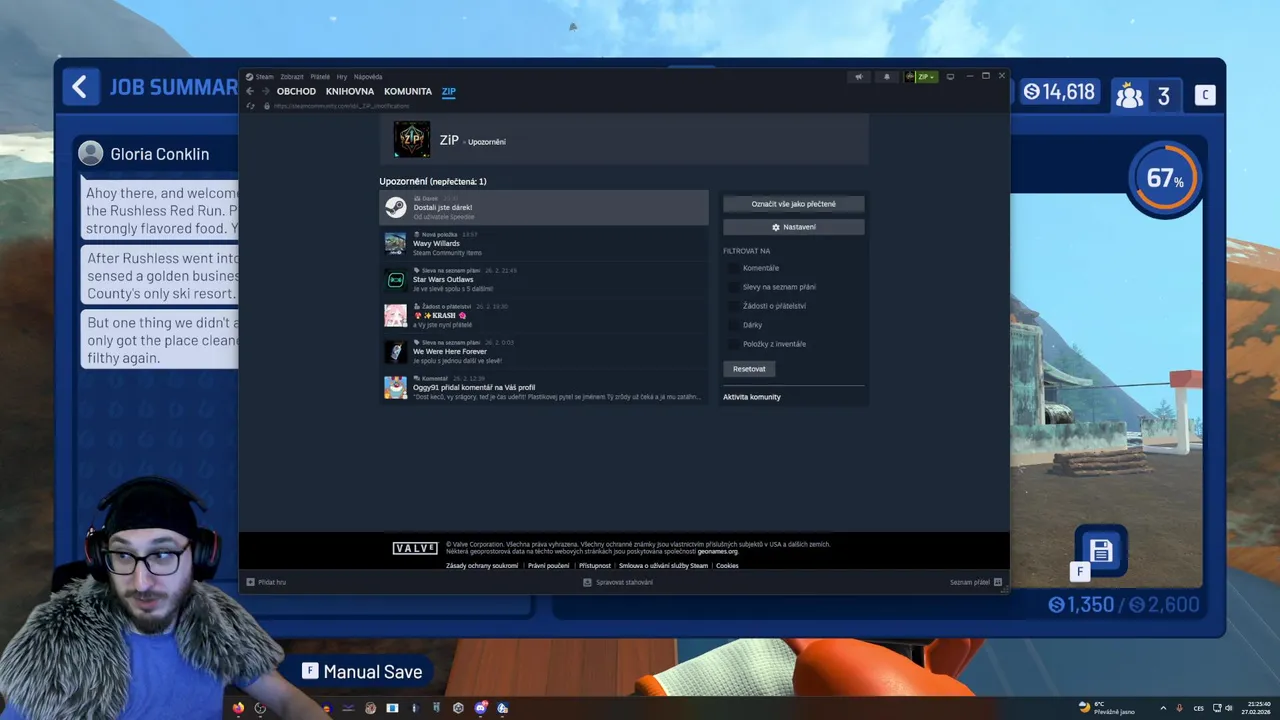1280x720 pixels.
Task: Click Přidat hru at bottom left
Action: click(x=266, y=582)
